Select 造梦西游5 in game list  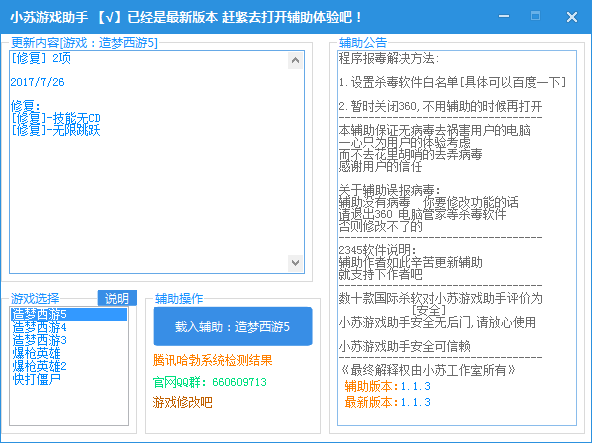69,314
